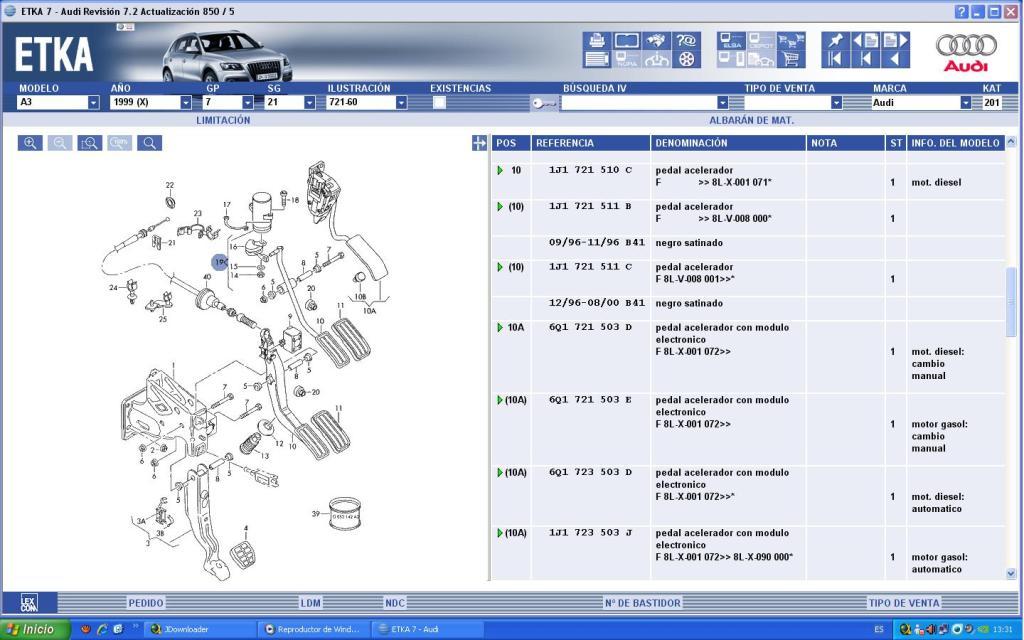
Task: Switch to Reproductor de Windows taskbar item
Action: pos(313,630)
